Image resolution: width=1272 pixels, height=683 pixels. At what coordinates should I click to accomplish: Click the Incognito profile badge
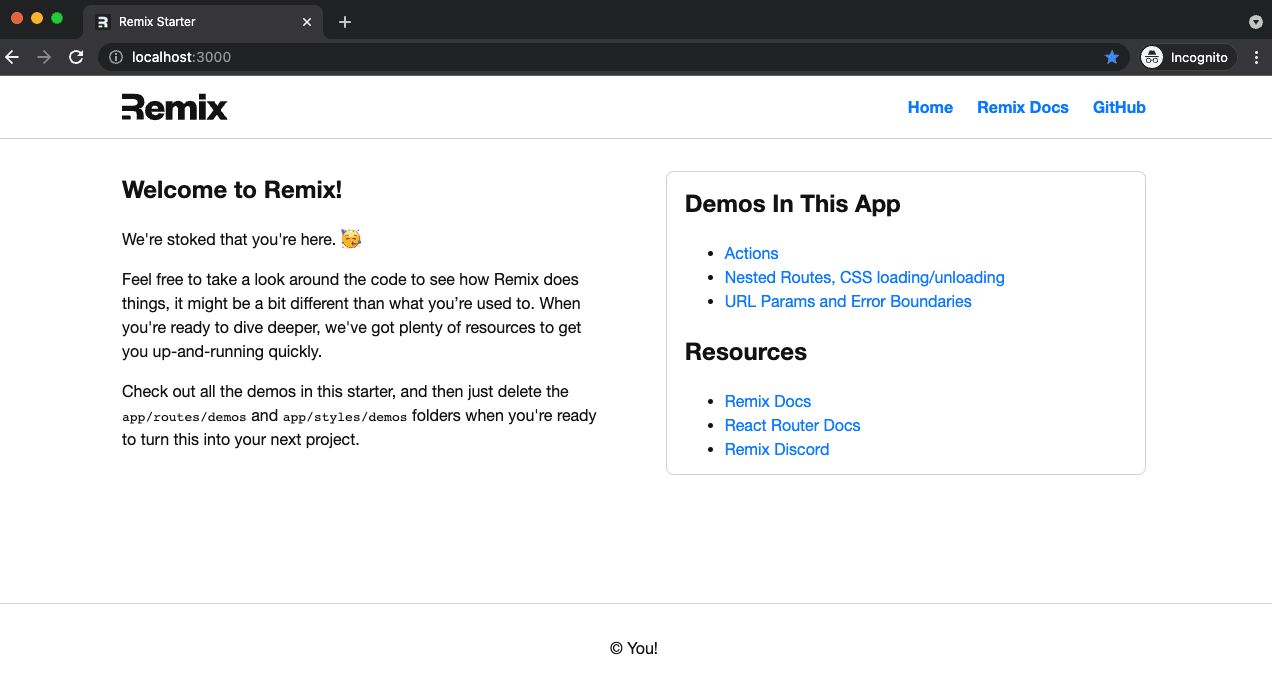[x=1186, y=57]
